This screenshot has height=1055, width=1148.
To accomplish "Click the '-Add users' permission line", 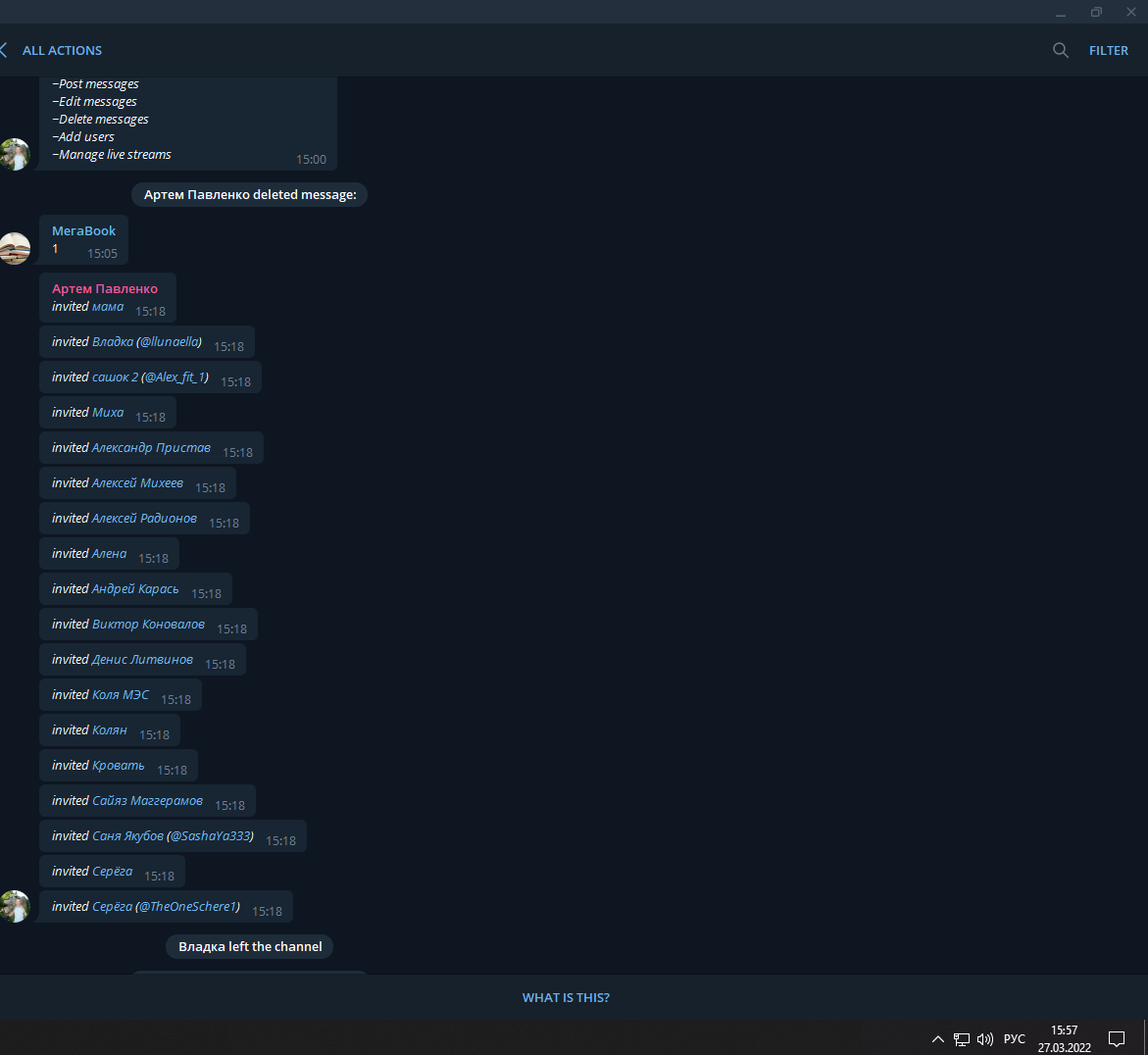I will click(x=82, y=137).
